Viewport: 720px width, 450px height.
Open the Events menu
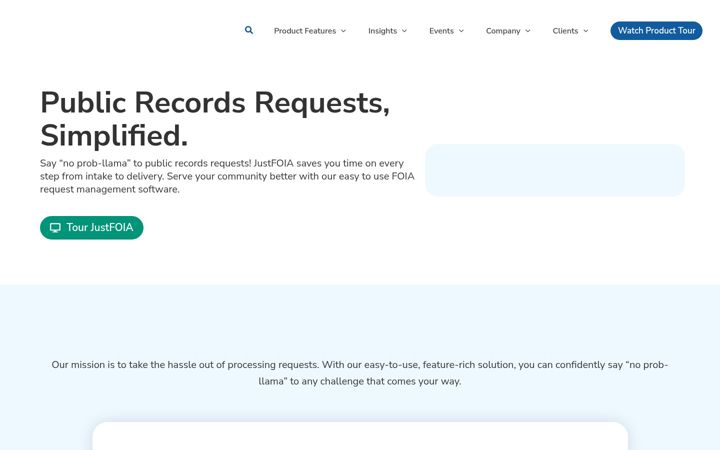pyautogui.click(x=446, y=31)
